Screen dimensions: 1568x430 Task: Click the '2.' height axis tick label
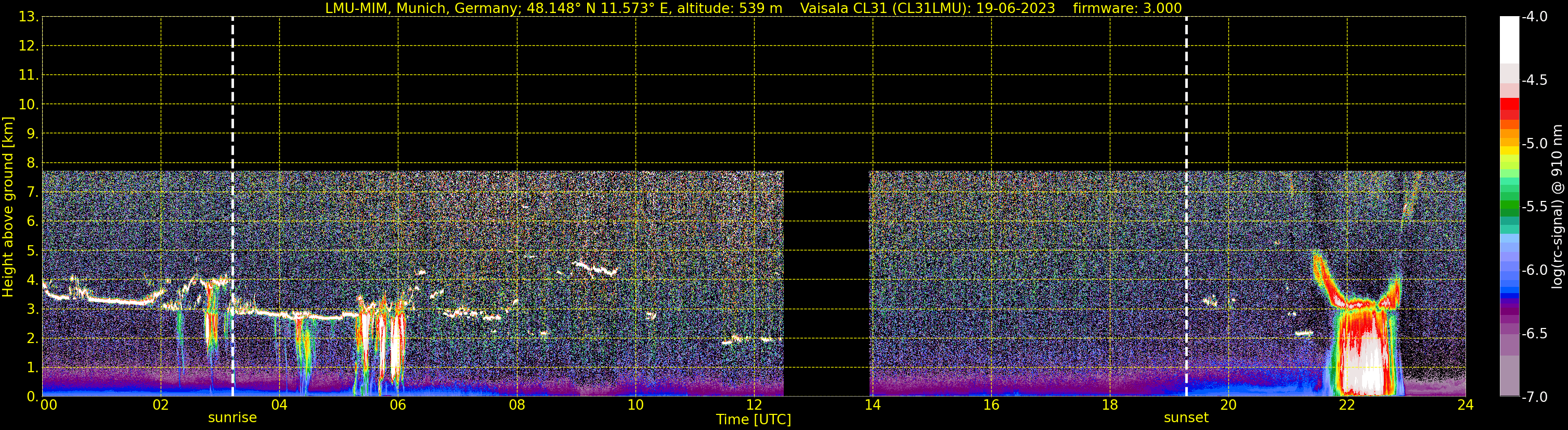(x=32, y=339)
